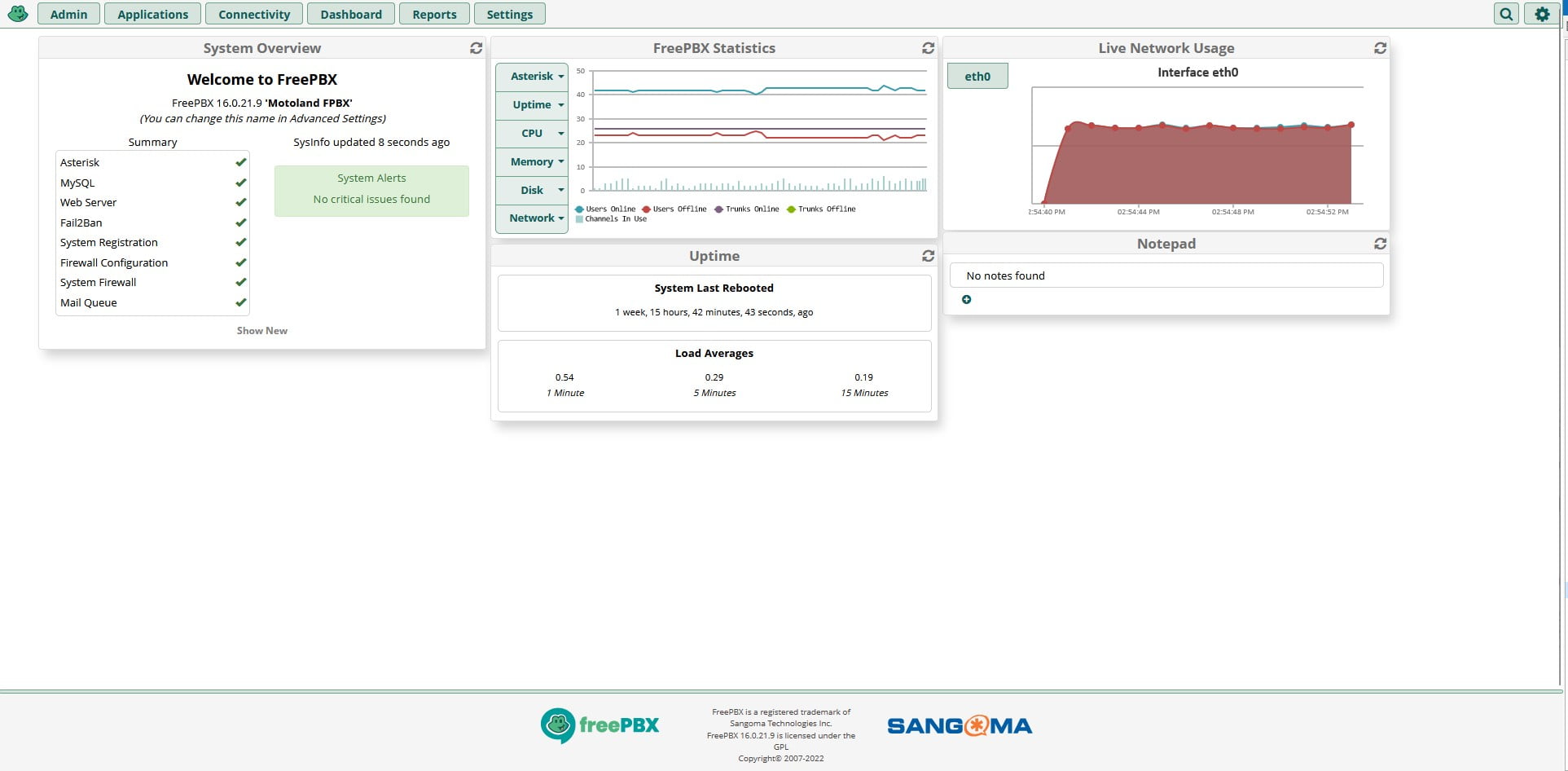Open the gear settings icon

coord(1542,14)
